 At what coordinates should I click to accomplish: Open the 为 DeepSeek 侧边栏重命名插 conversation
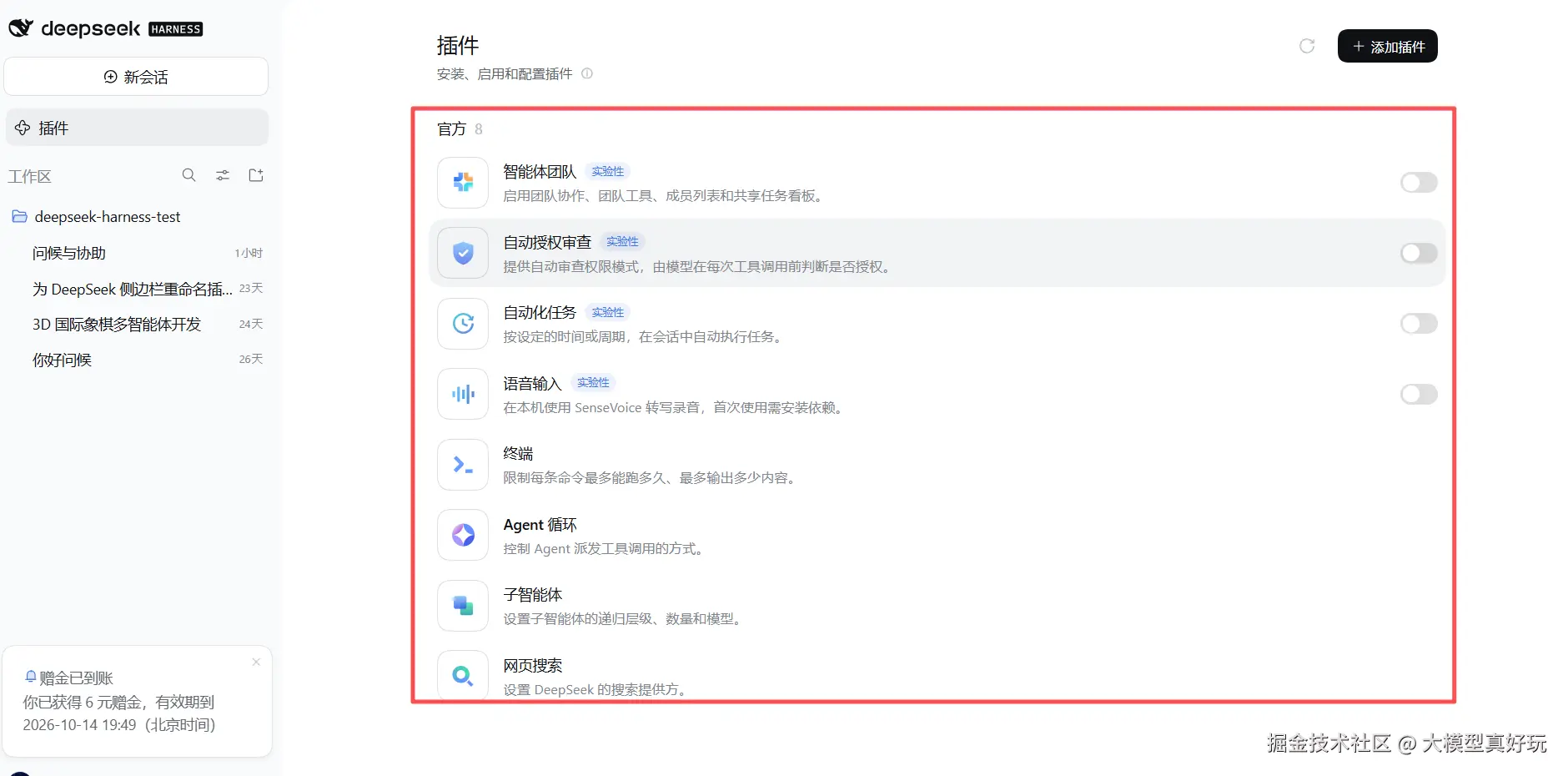point(137,289)
